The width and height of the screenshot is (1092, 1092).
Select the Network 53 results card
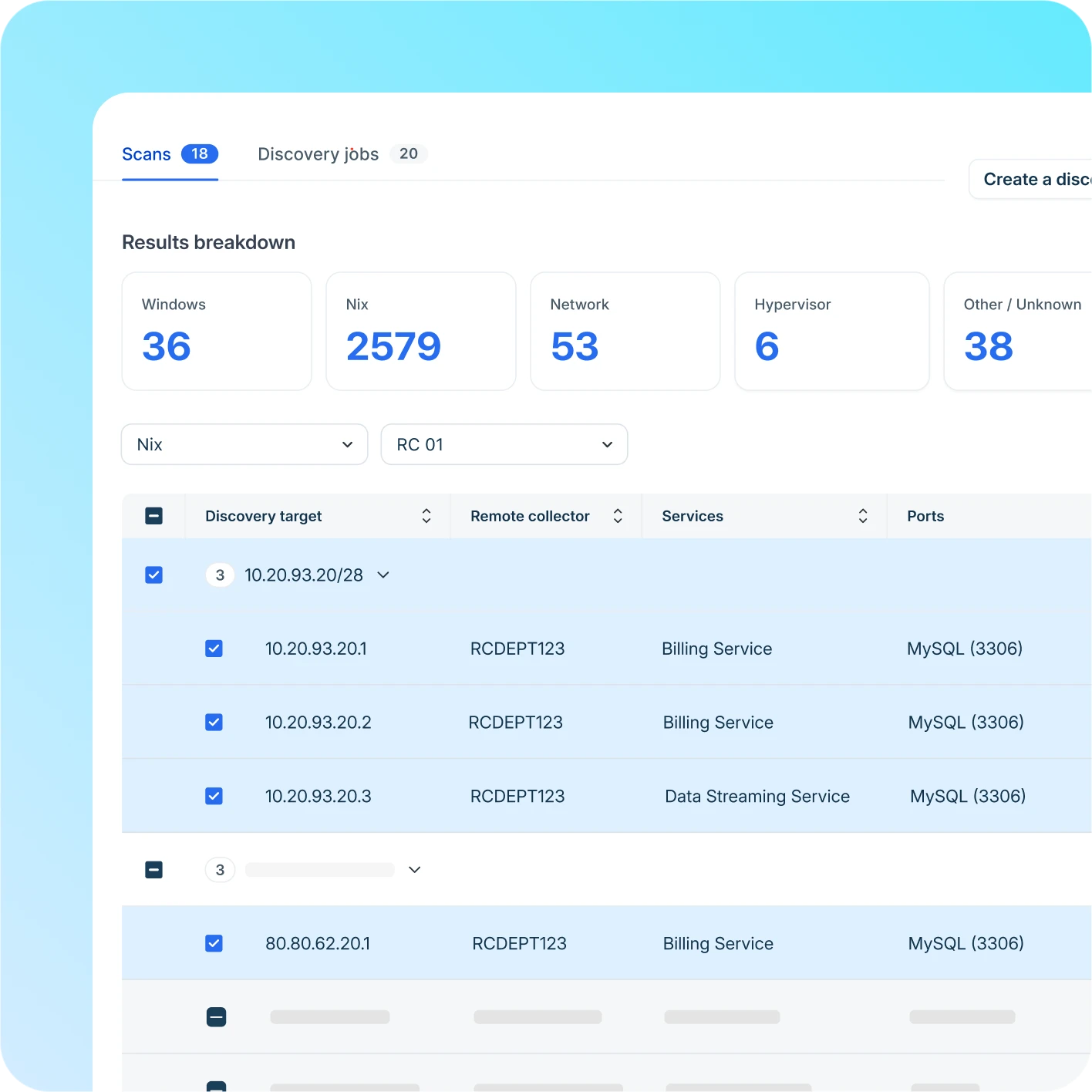click(625, 331)
